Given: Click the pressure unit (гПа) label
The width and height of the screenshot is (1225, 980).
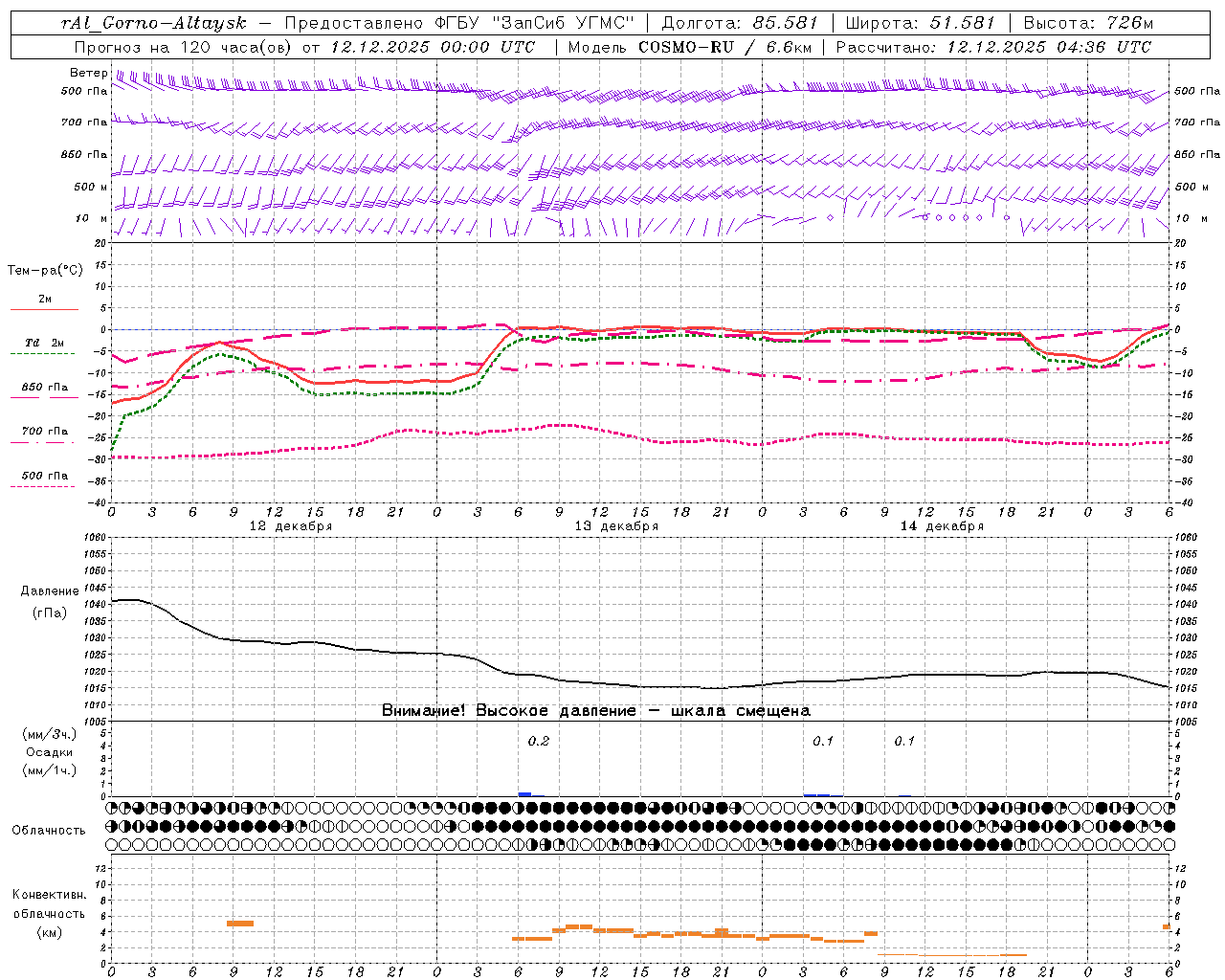Looking at the screenshot, I should pyautogui.click(x=50, y=612).
